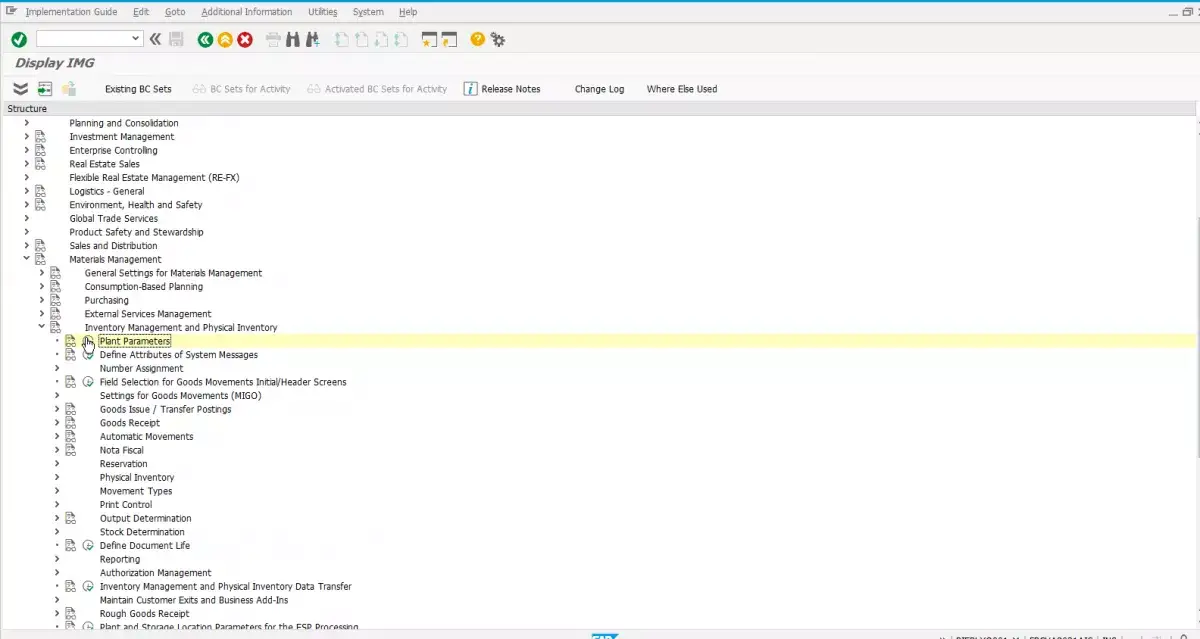Click the green Enter checkmark icon
This screenshot has width=1200, height=639.
coord(19,39)
